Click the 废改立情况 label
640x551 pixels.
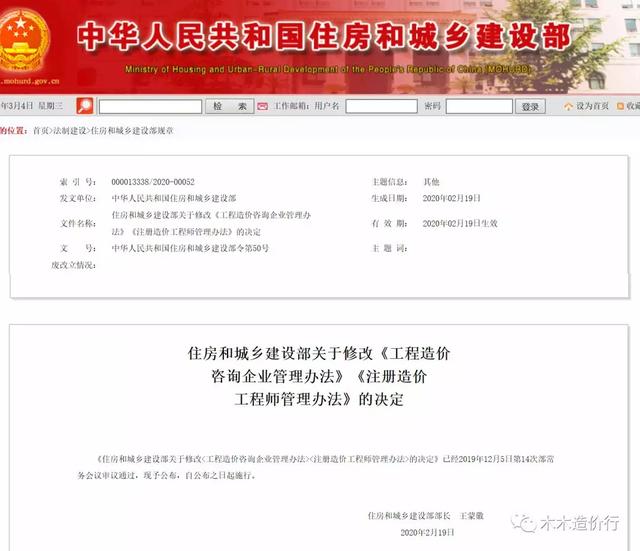(73, 265)
